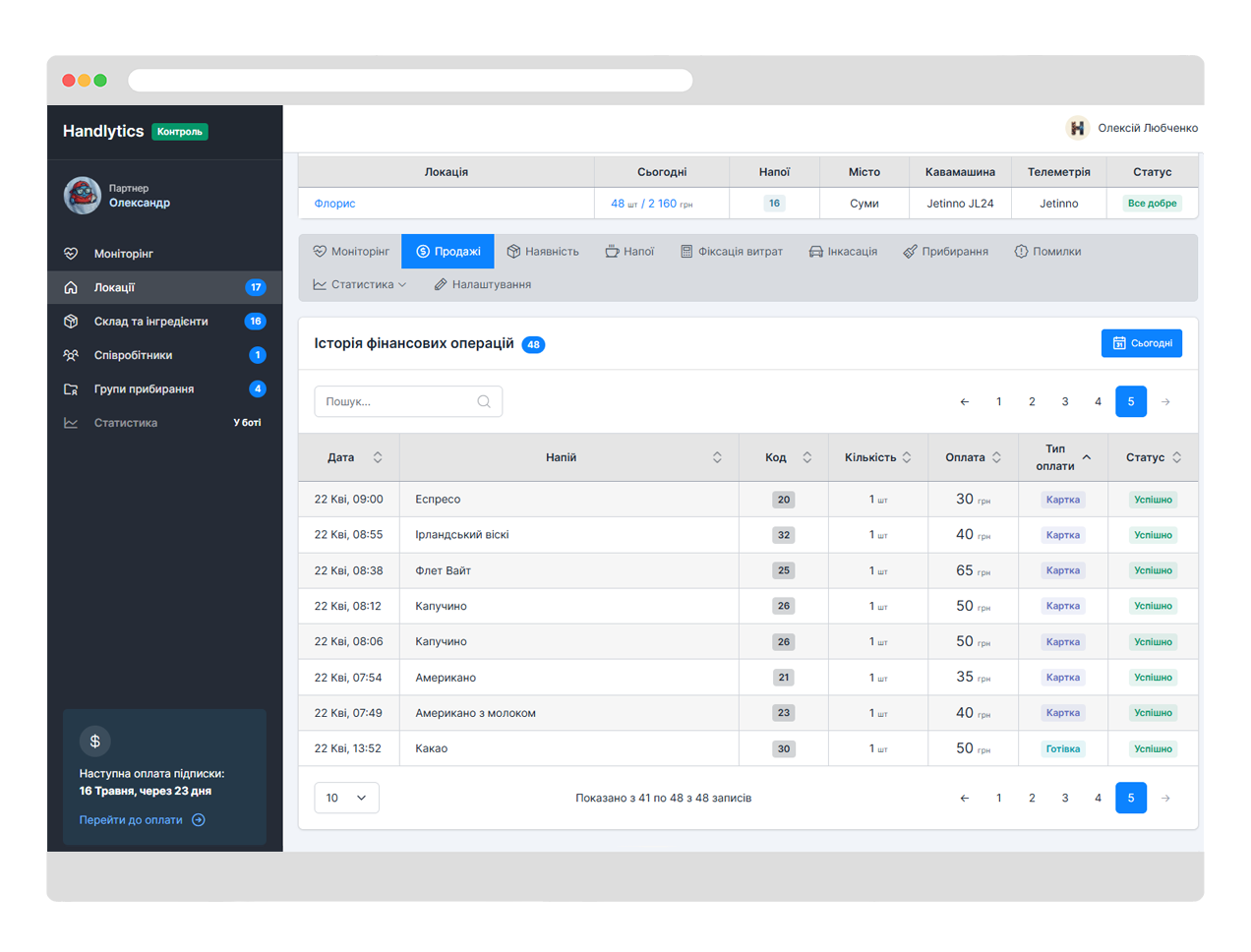Sort table by Кількість column arrows

pos(907,457)
